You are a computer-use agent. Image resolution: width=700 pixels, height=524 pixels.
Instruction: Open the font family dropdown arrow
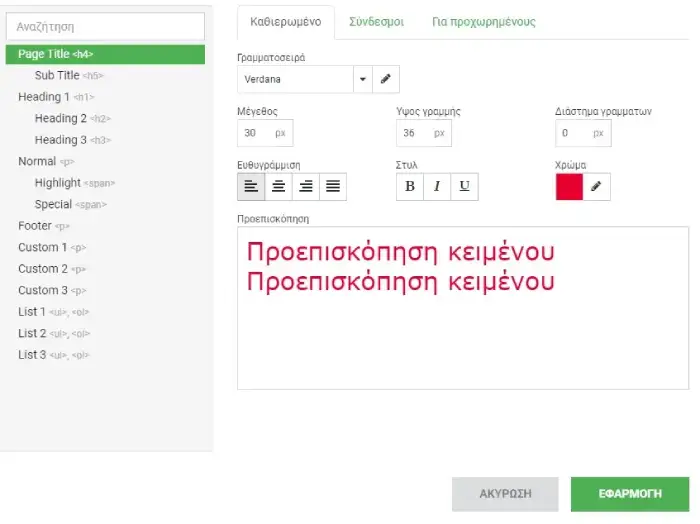pos(363,79)
